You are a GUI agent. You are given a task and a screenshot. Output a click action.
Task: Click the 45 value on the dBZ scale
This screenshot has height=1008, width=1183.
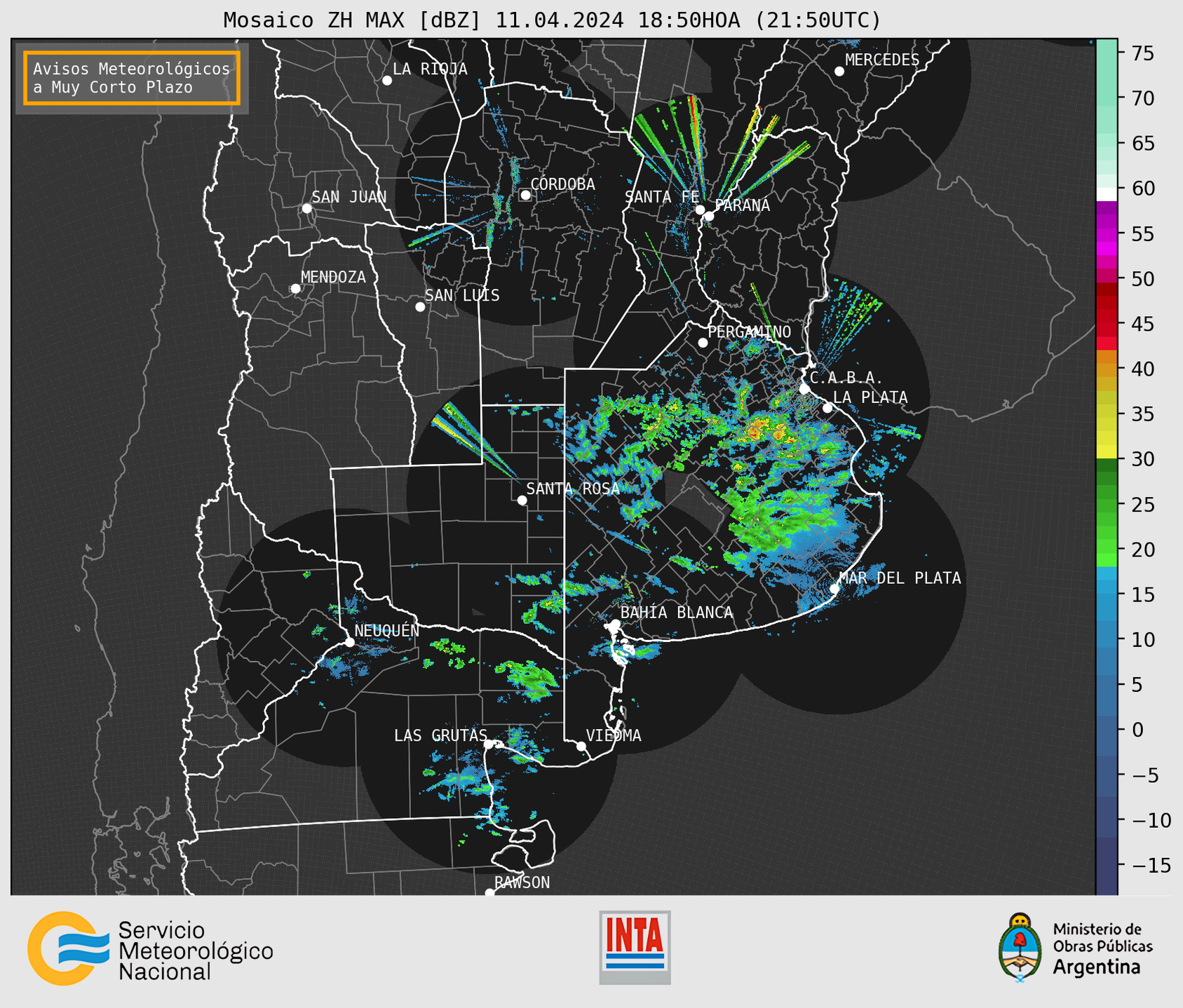(x=1142, y=324)
